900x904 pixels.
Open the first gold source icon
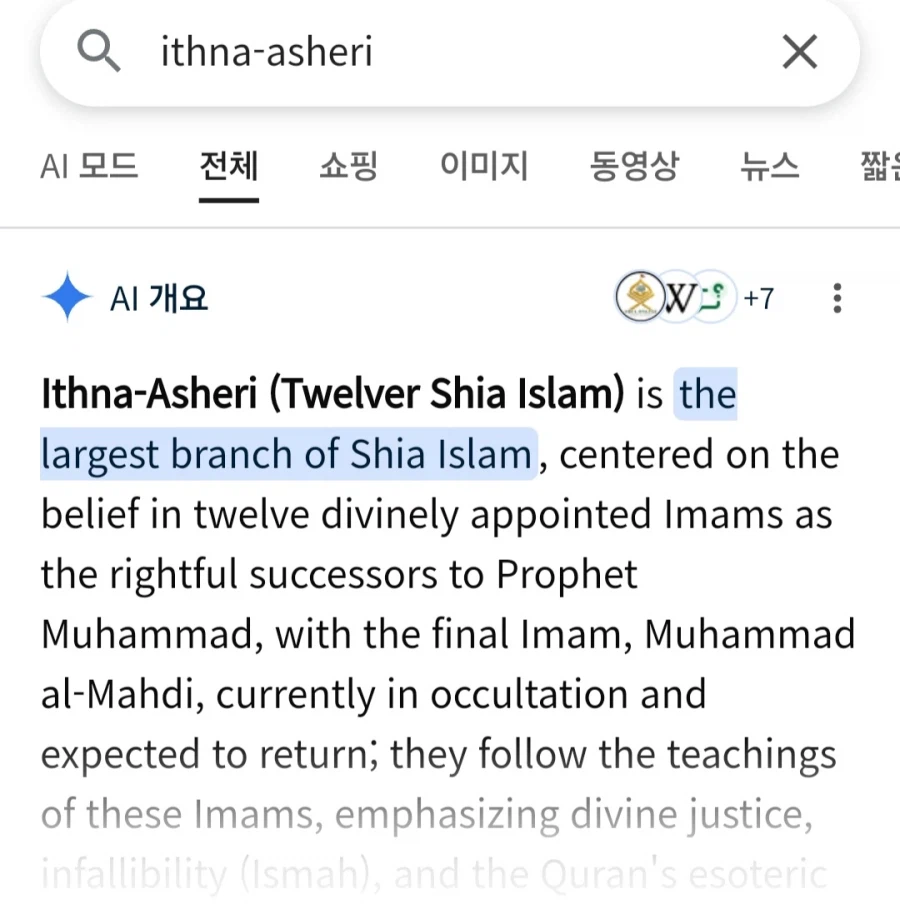coord(638,297)
